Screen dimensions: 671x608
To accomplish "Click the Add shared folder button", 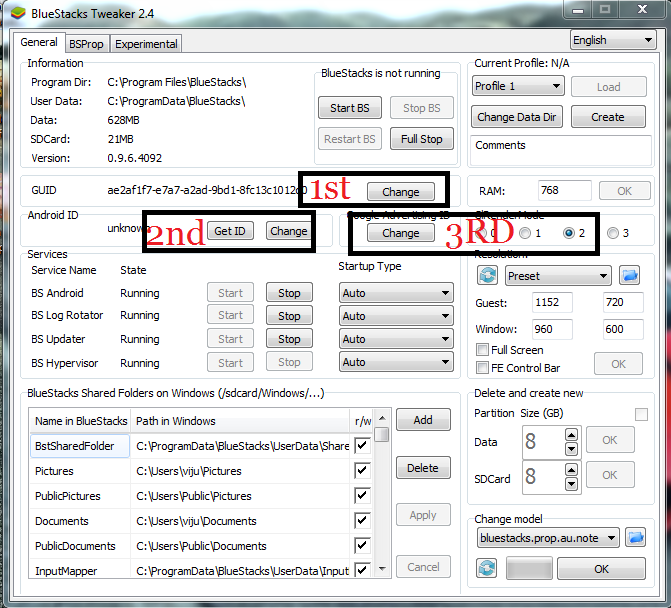I will [423, 420].
